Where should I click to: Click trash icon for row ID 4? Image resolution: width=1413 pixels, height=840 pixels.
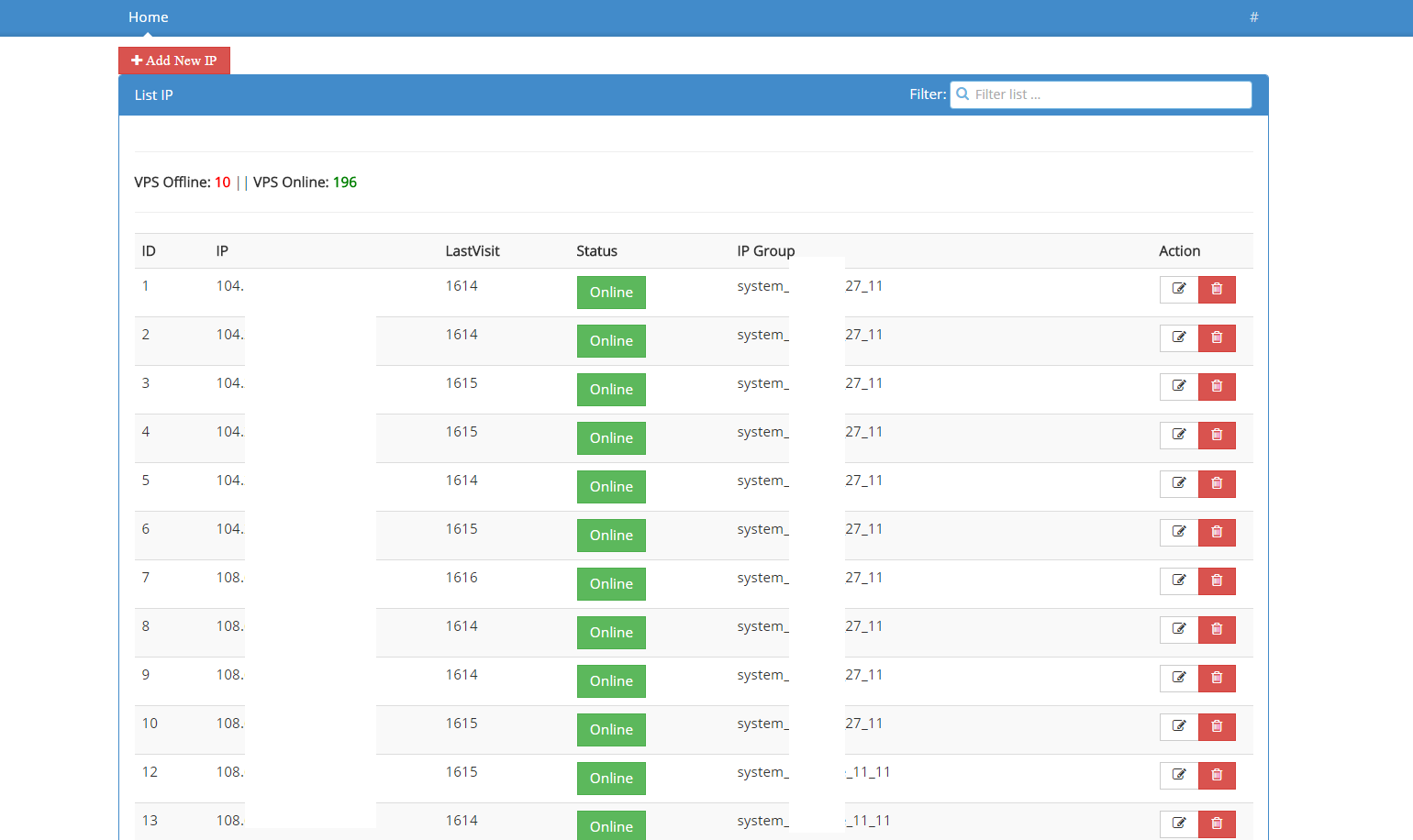(x=1217, y=436)
